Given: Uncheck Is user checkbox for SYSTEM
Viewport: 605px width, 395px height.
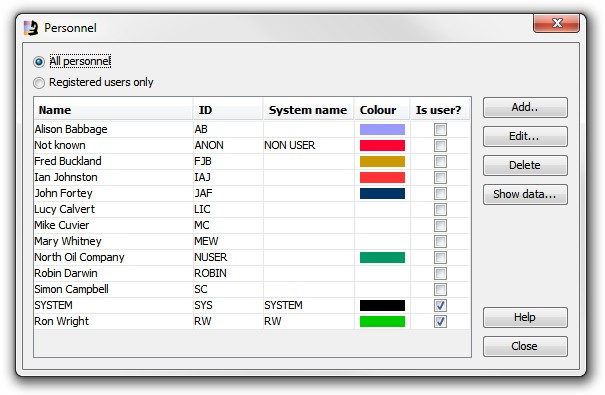Looking at the screenshot, I should [x=440, y=306].
